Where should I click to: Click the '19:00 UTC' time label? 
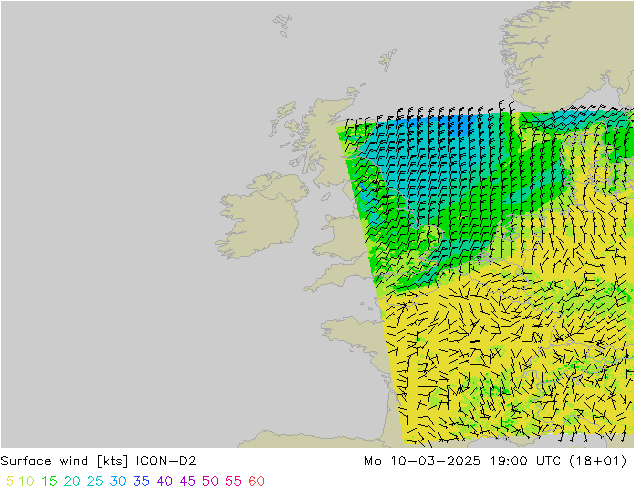[525, 461]
